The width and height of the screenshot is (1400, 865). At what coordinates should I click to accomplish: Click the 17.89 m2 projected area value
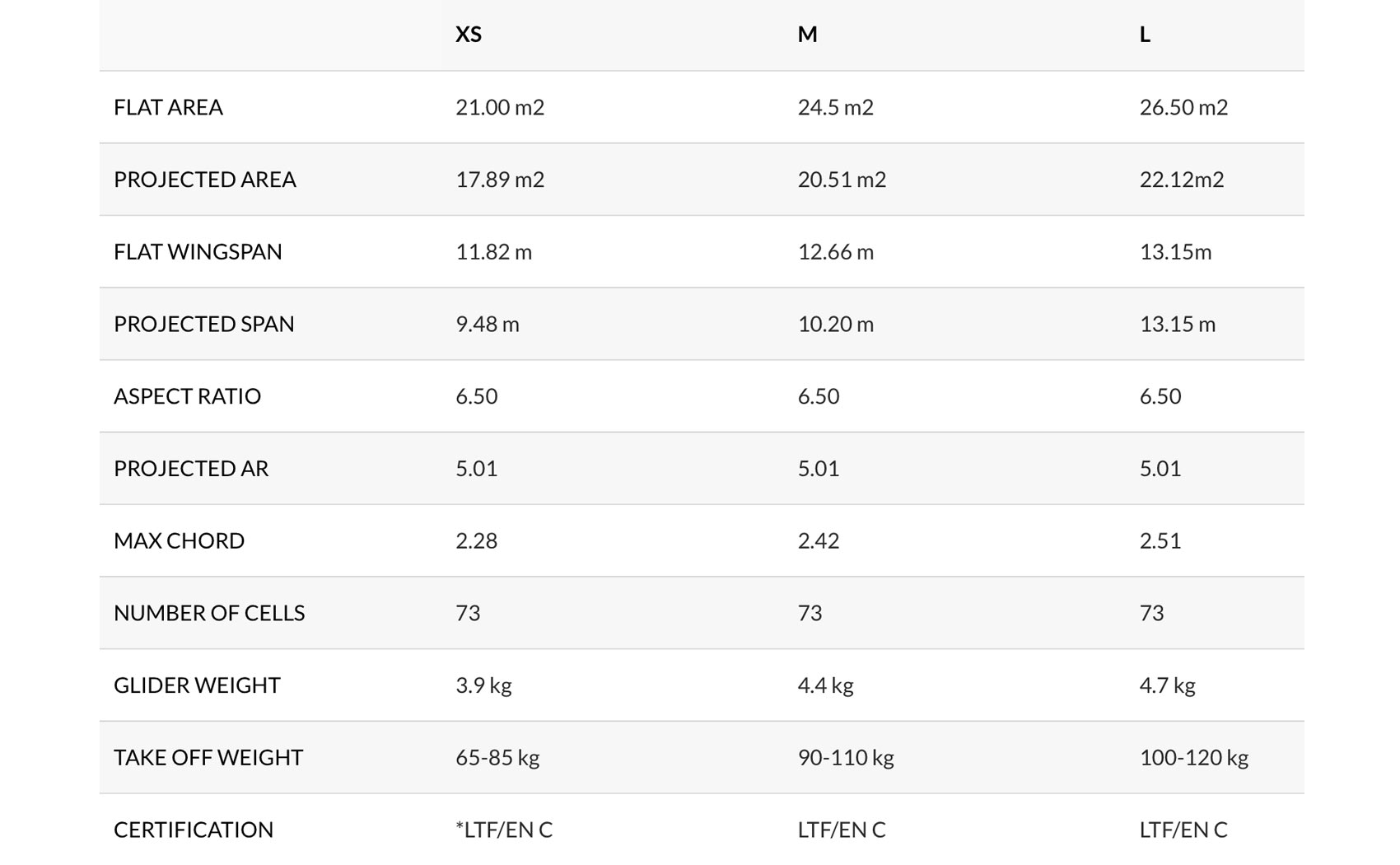click(x=500, y=180)
